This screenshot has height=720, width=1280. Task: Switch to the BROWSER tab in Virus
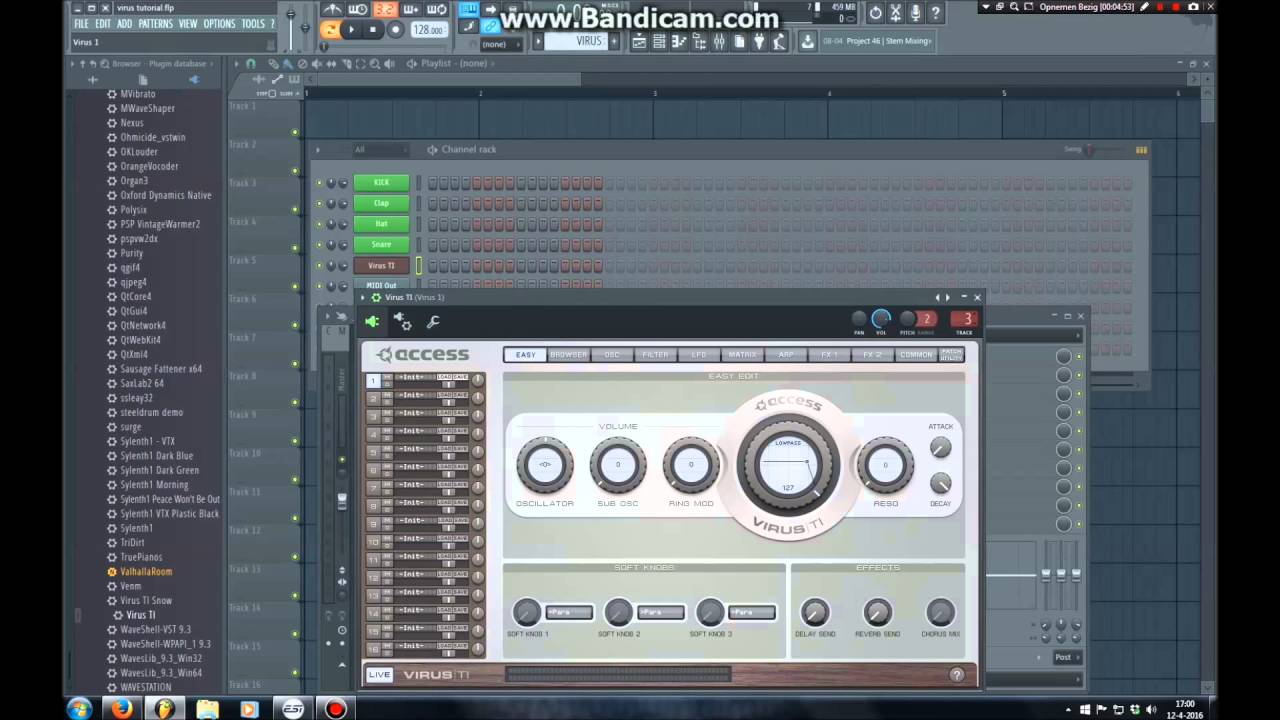pos(568,355)
